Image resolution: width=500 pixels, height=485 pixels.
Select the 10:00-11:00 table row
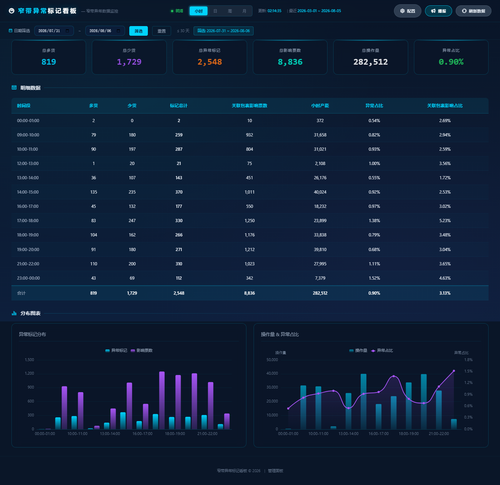pos(250,149)
